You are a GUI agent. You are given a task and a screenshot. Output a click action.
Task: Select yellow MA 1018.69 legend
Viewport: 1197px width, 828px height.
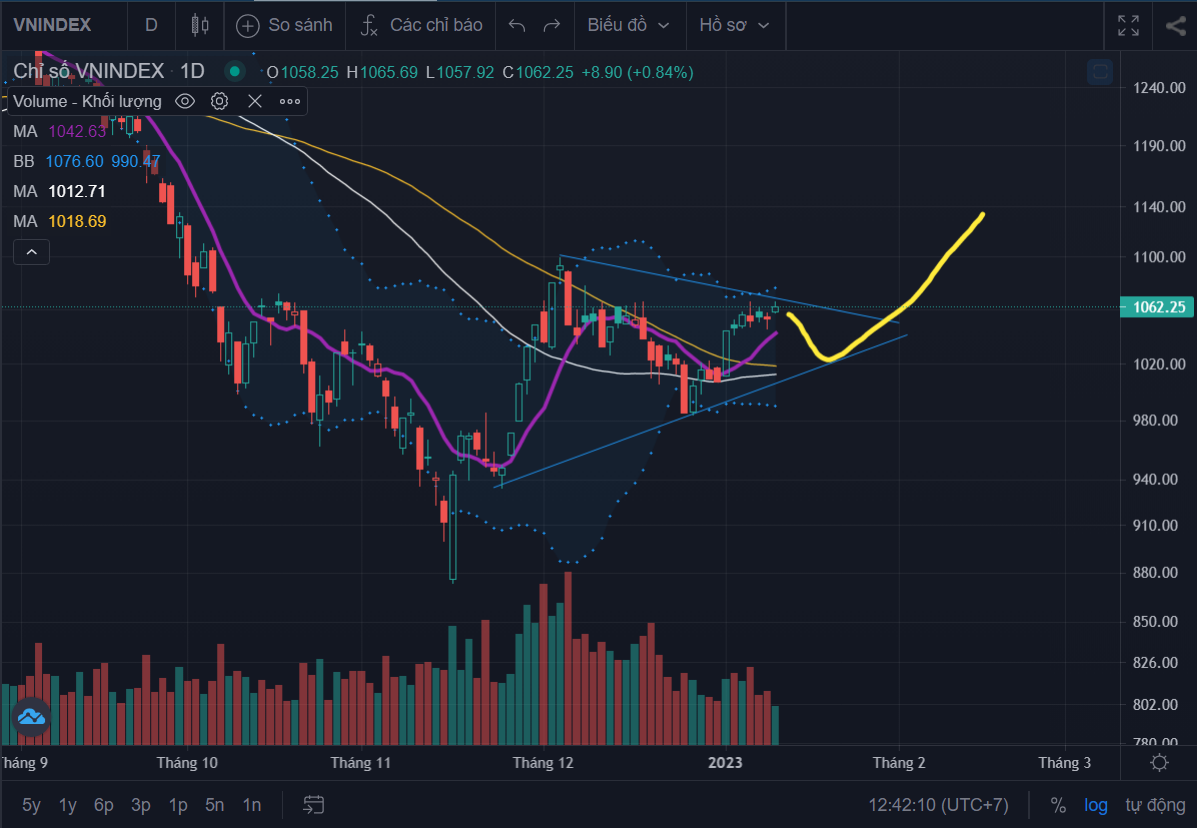pyautogui.click(x=60, y=221)
